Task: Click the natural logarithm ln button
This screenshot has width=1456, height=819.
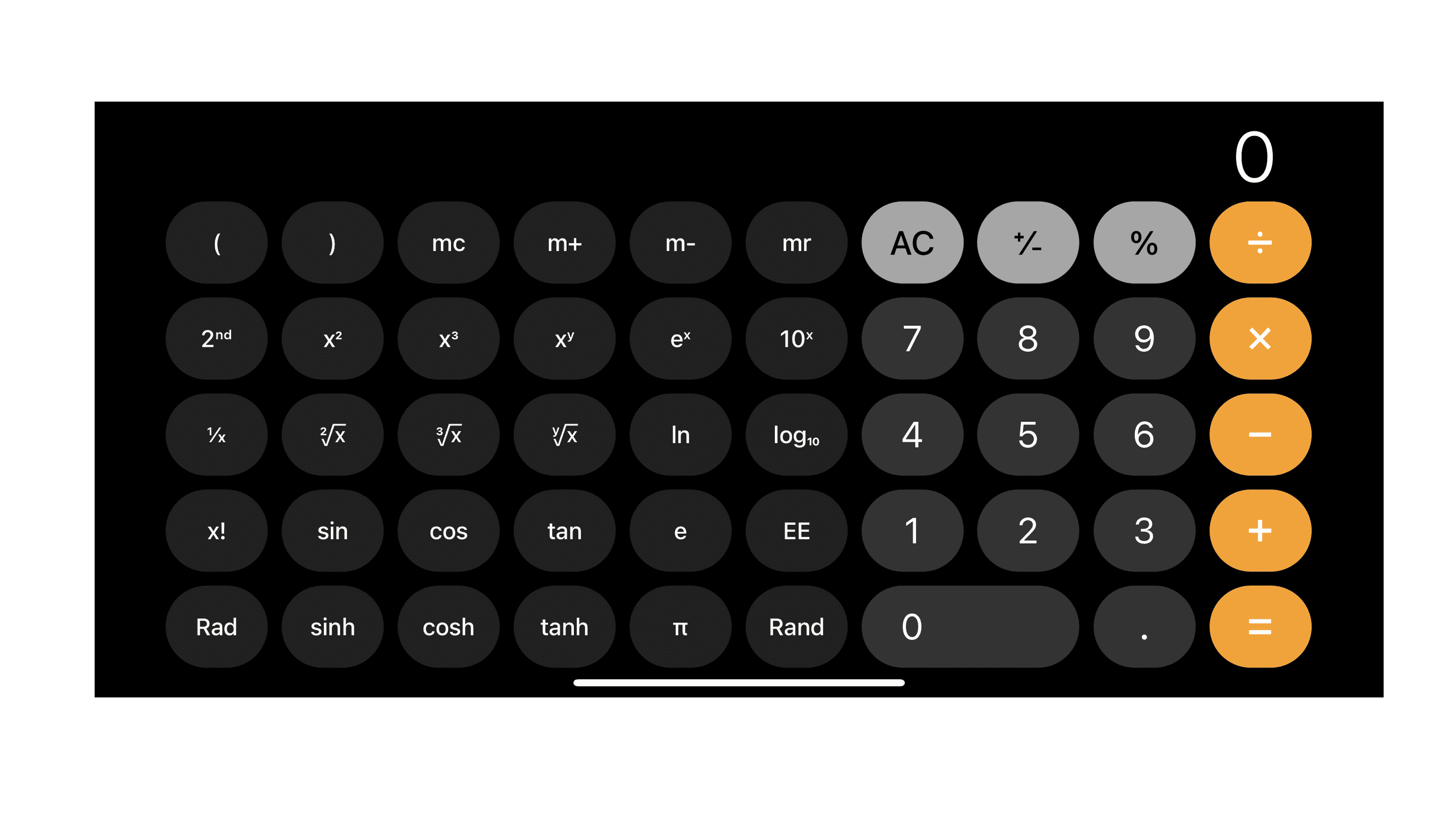Action: pyautogui.click(x=681, y=434)
